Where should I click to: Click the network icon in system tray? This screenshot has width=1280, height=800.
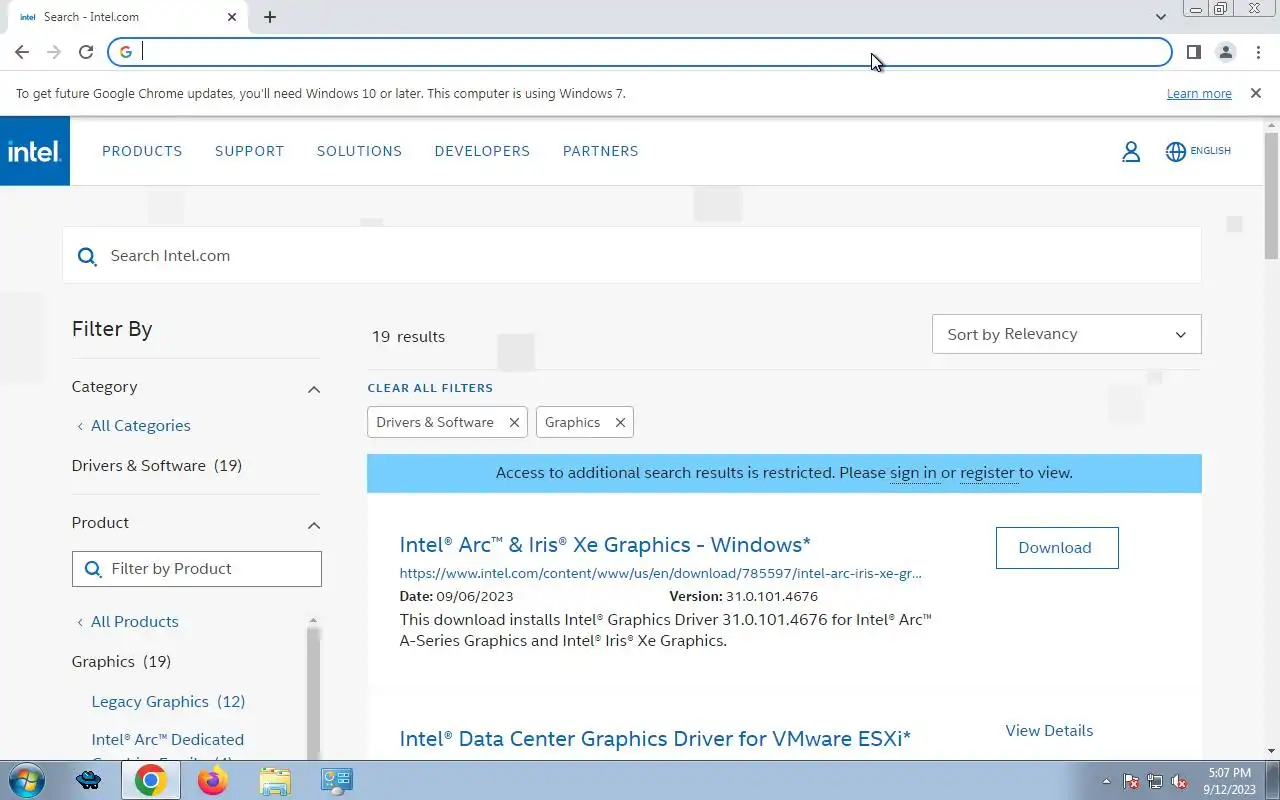coord(1155,781)
